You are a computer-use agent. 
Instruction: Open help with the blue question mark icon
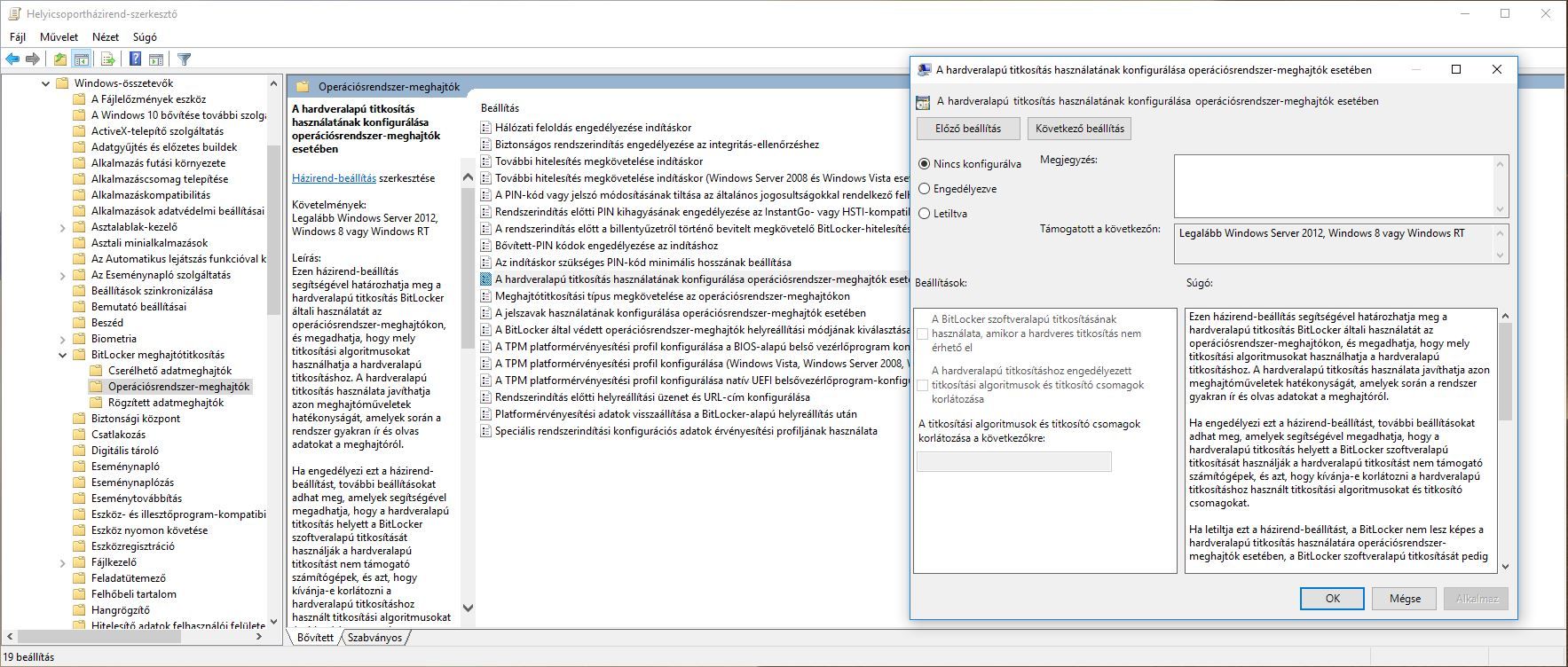(x=135, y=59)
